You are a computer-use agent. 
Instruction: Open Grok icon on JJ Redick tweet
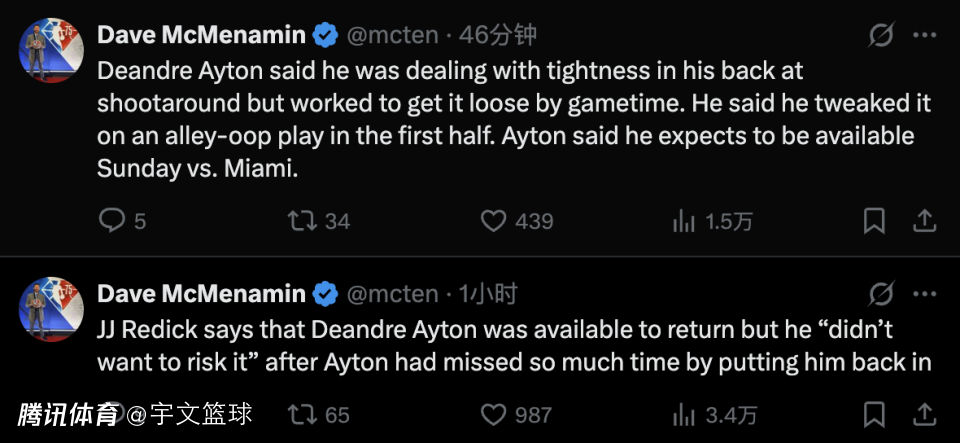coord(881,294)
